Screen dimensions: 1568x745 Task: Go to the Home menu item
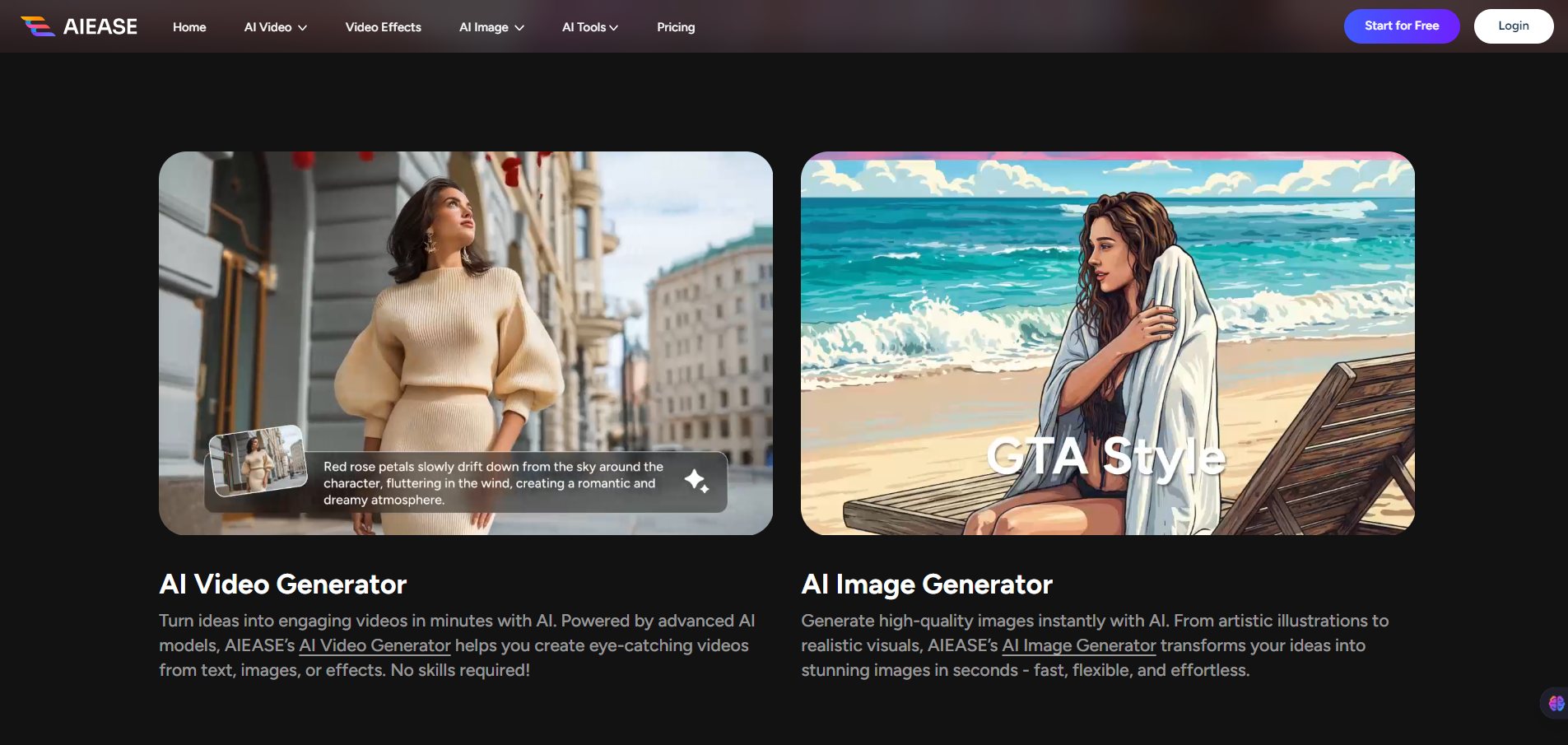point(189,27)
